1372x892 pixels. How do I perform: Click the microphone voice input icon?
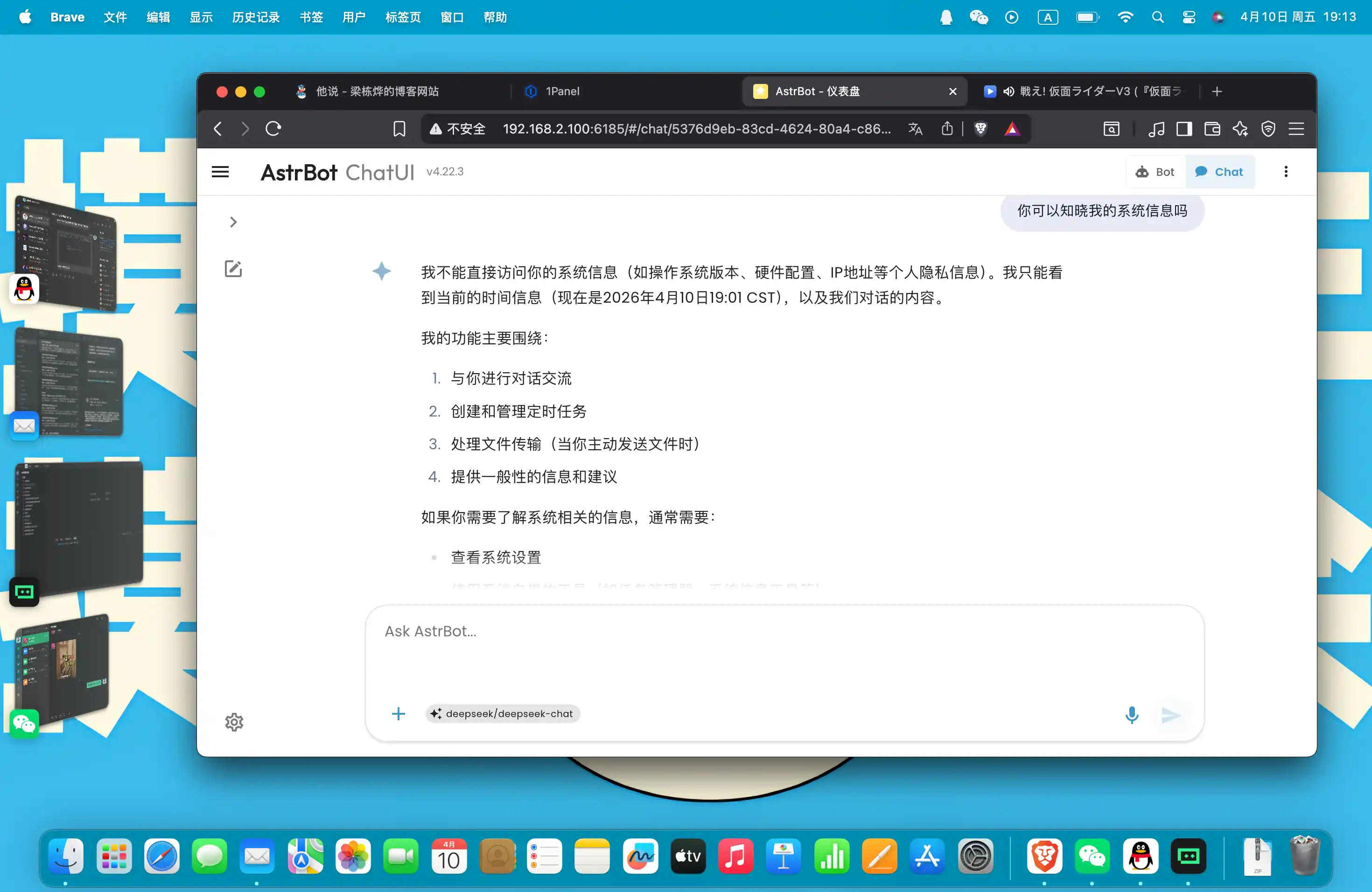[1132, 715]
